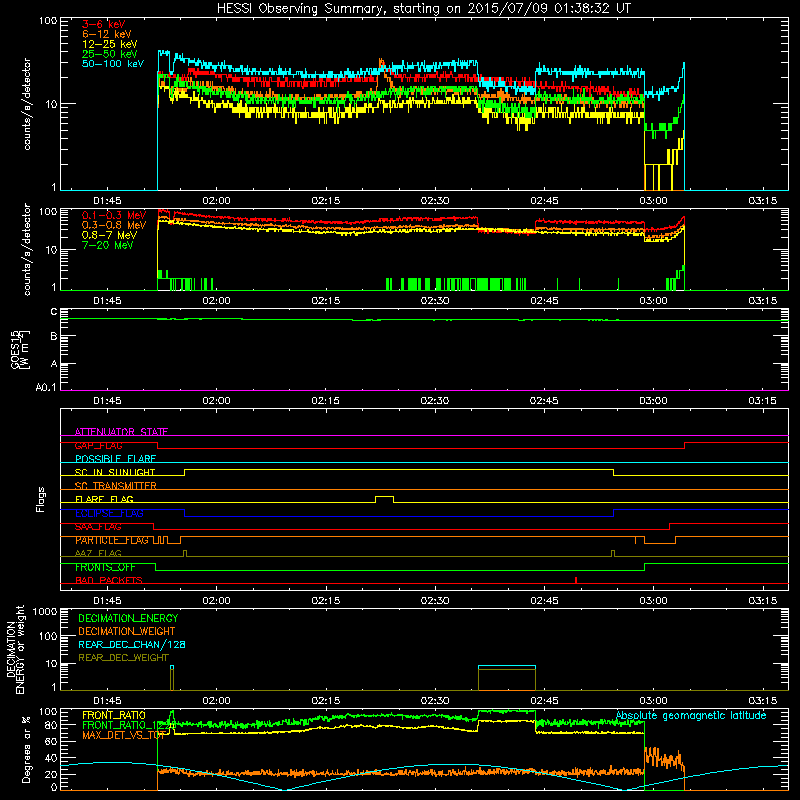Pick the ATTENUATOR_STATE flag label
This screenshot has width=800, height=800.
(x=121, y=432)
